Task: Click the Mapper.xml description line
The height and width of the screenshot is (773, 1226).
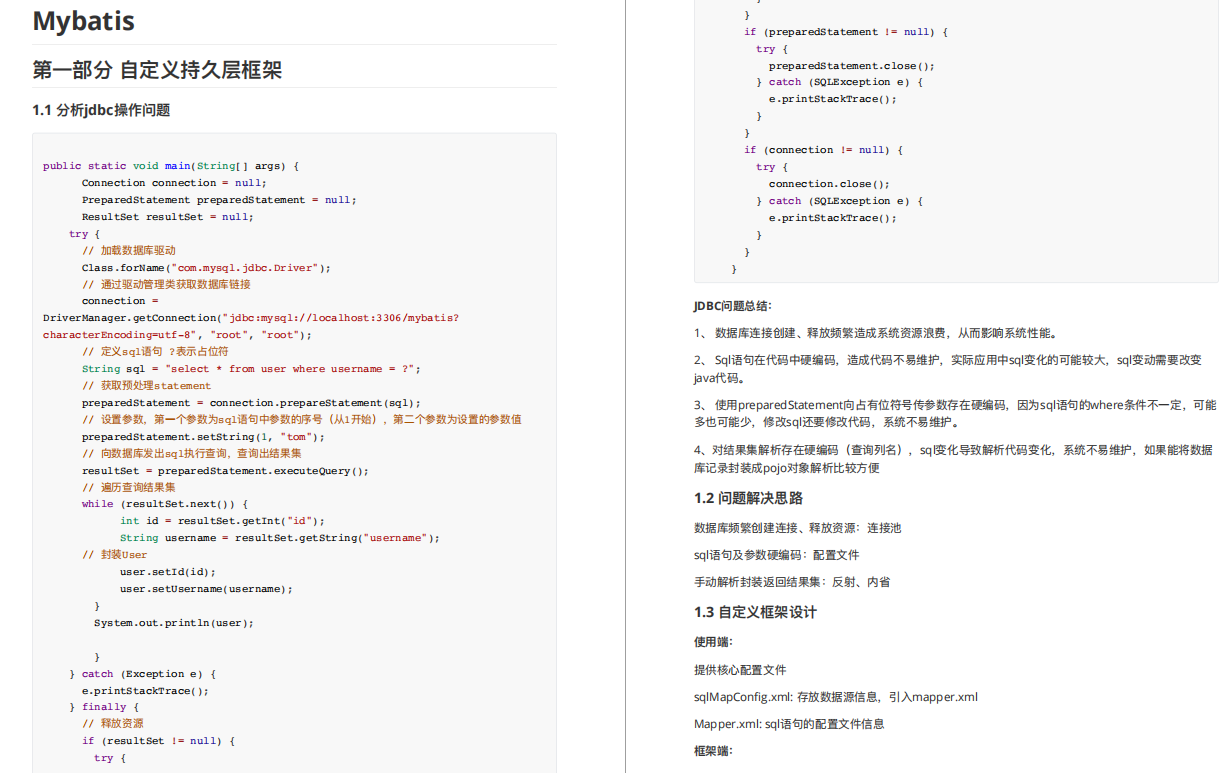Action: [x=789, y=724]
